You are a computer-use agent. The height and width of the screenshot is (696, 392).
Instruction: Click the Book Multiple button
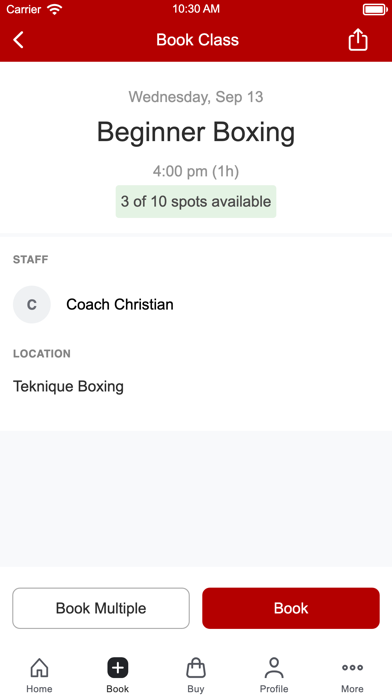tap(101, 608)
